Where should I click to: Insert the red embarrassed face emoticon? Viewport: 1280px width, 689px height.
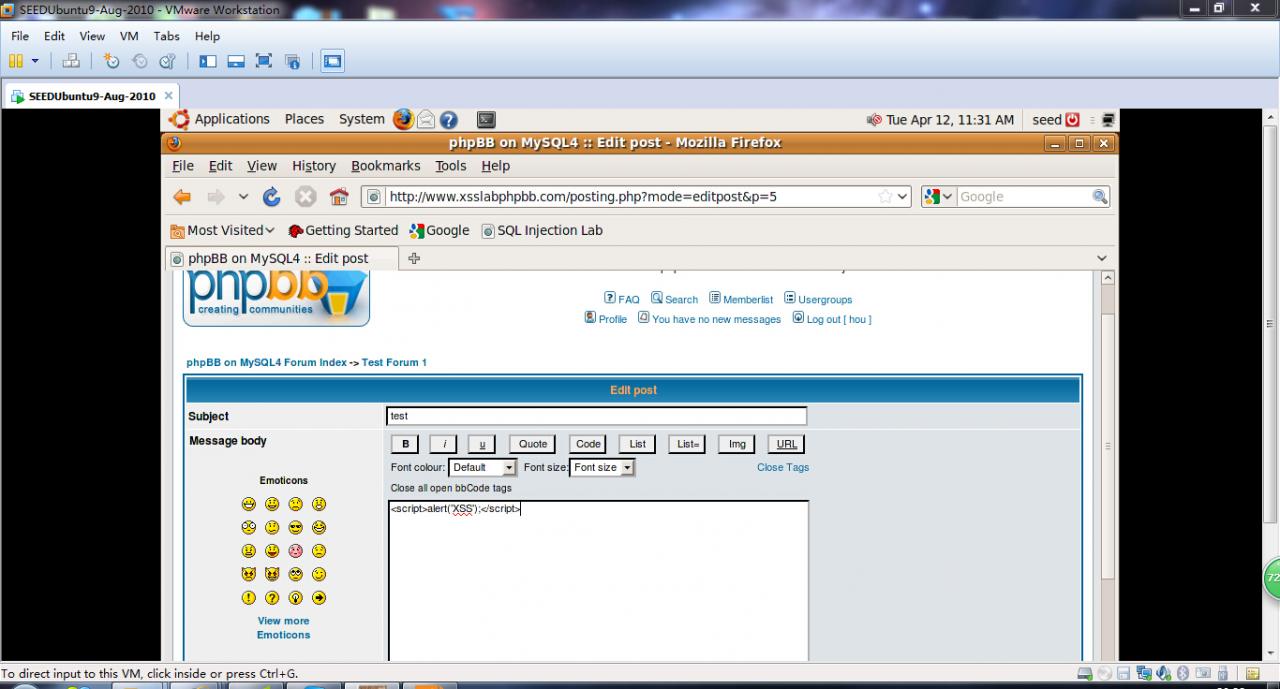coord(296,551)
